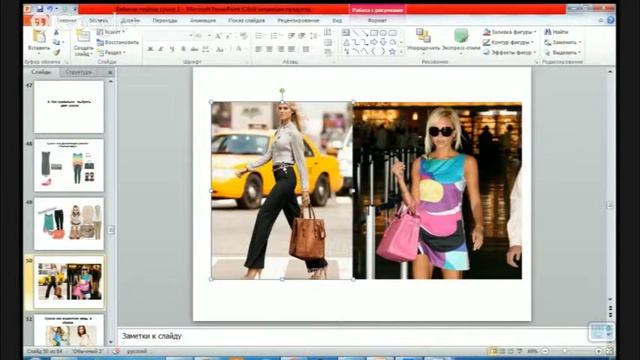
Task: Switch to the Animation (Анимация) tab
Action: [x=203, y=20]
